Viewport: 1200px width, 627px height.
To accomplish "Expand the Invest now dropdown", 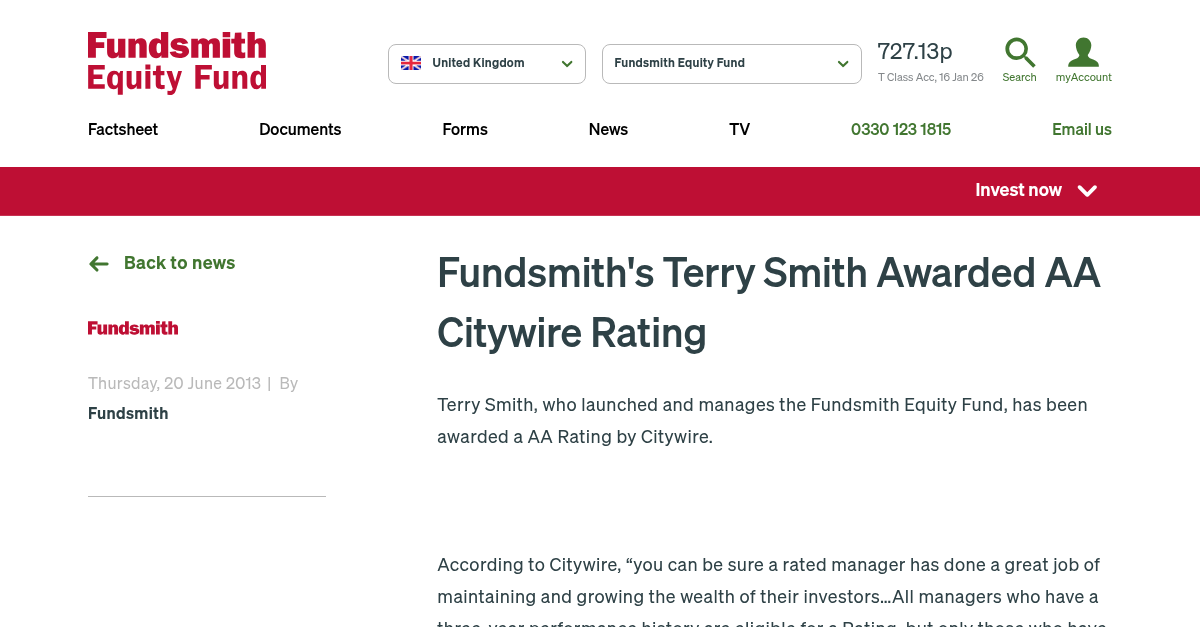I will [x=1035, y=191].
